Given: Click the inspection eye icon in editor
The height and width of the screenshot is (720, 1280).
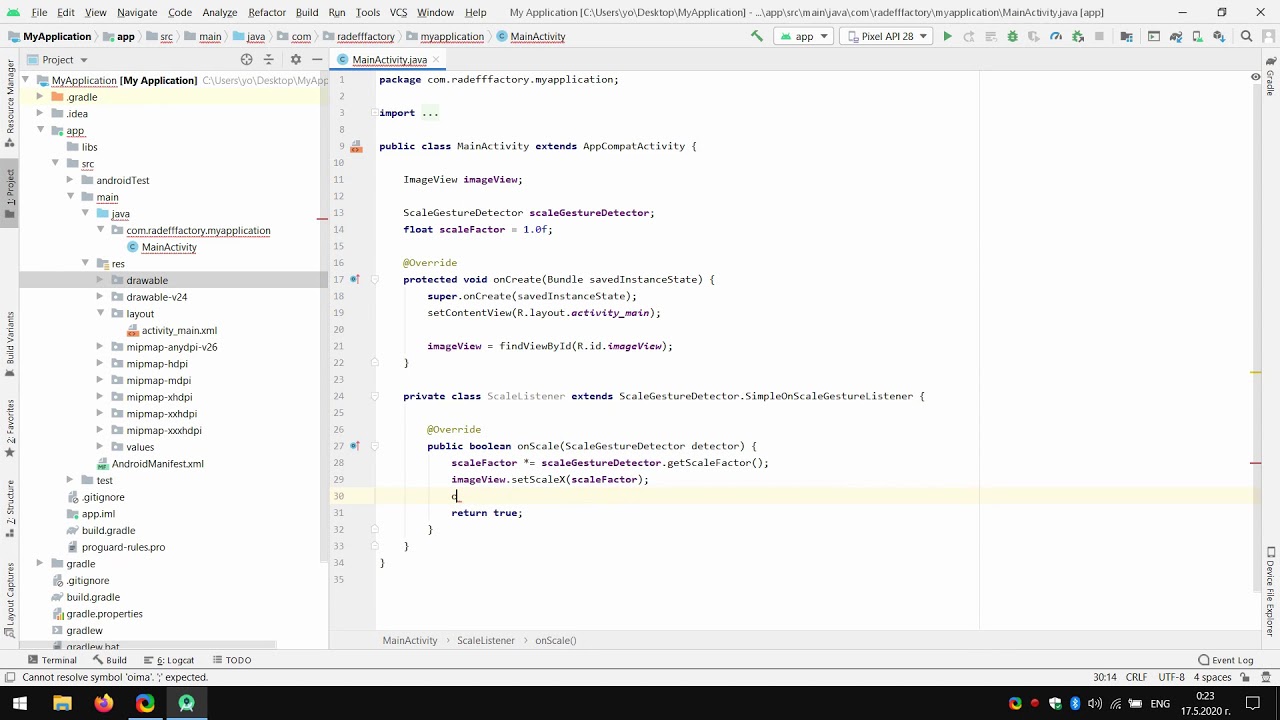Looking at the screenshot, I should tap(1255, 77).
